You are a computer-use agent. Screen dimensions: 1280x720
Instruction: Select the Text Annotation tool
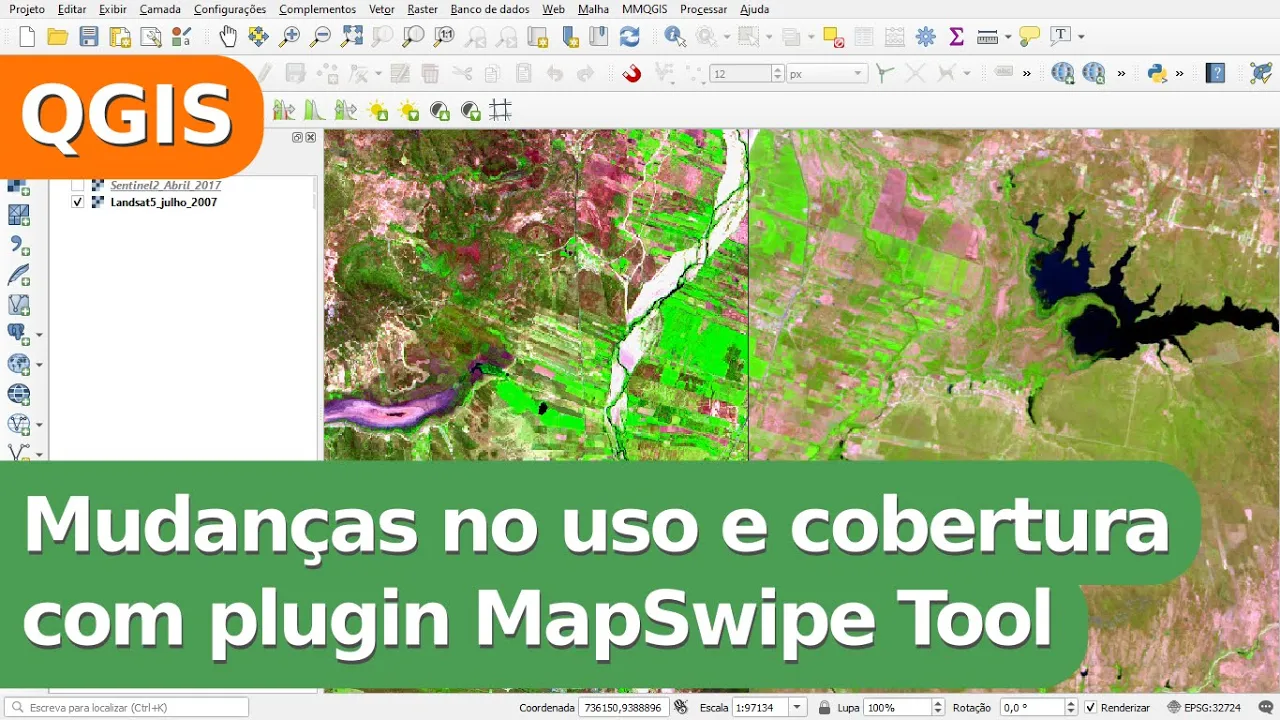1062,37
